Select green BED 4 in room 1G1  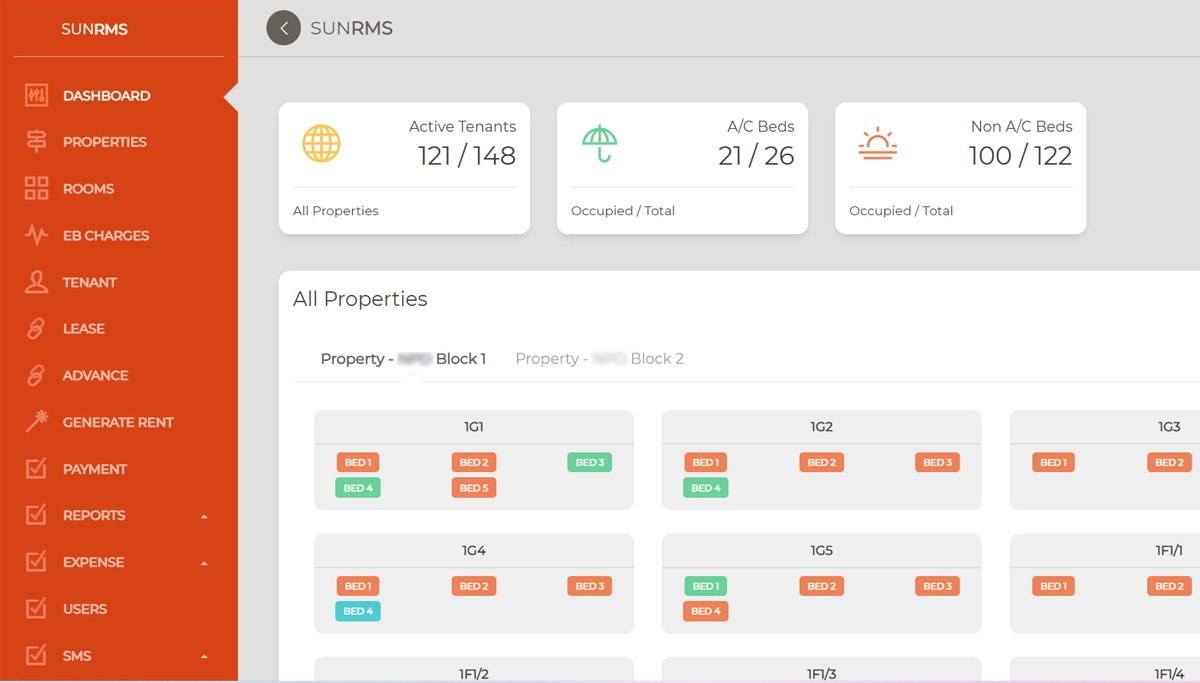(358, 487)
